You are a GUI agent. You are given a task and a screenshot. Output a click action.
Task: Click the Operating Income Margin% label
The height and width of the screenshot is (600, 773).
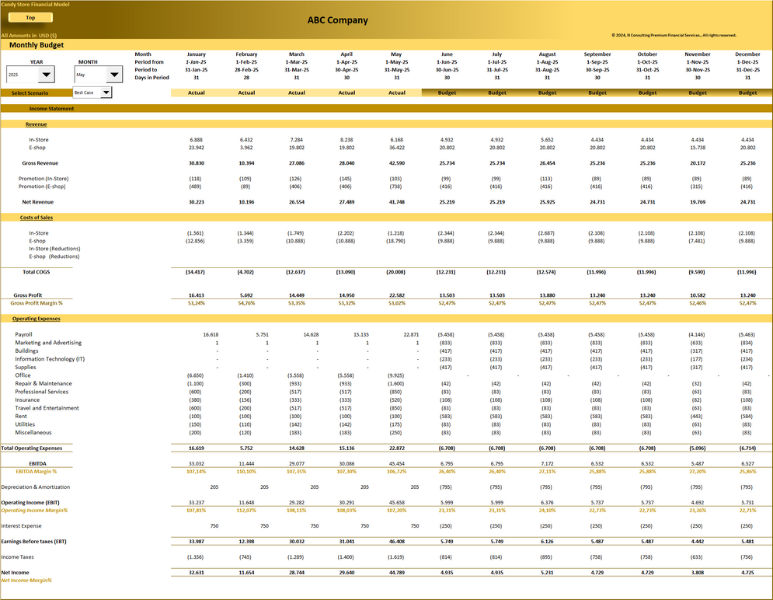[35, 510]
